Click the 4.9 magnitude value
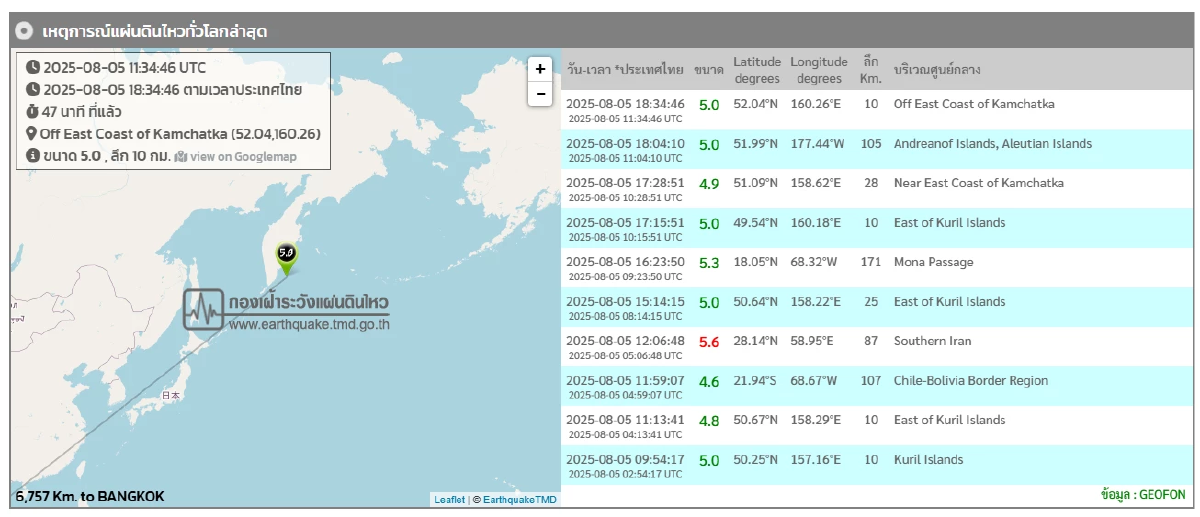 pyautogui.click(x=709, y=184)
